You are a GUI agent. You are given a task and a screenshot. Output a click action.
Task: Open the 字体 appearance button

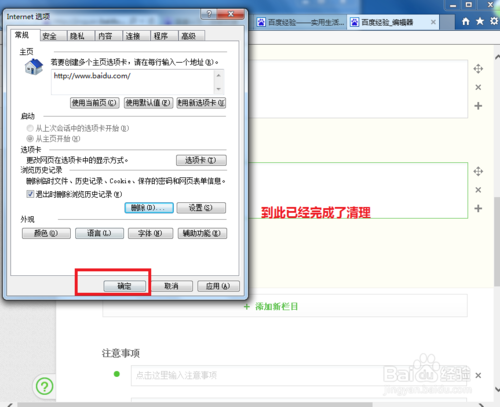150,233
